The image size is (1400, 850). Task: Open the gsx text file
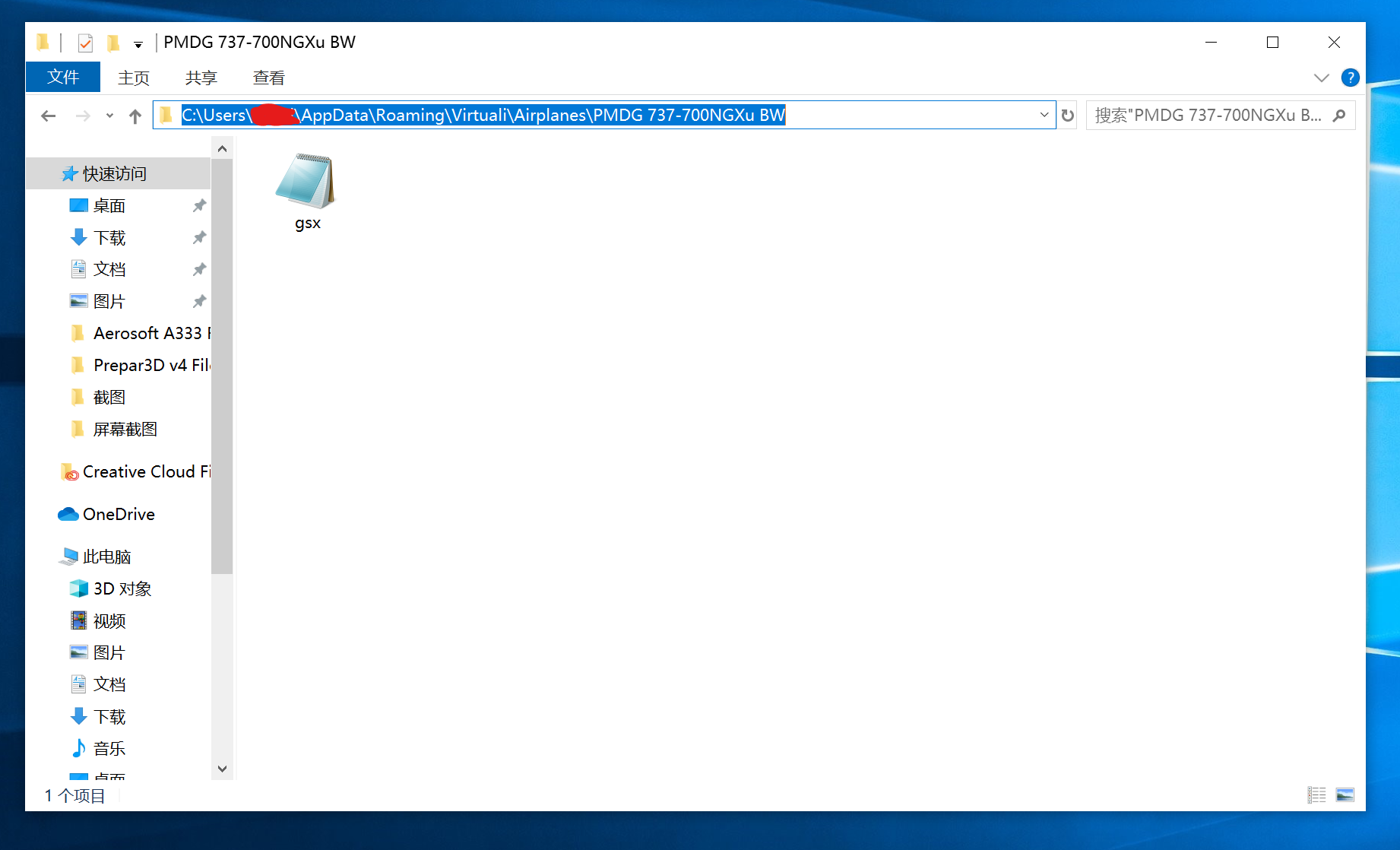click(x=306, y=191)
